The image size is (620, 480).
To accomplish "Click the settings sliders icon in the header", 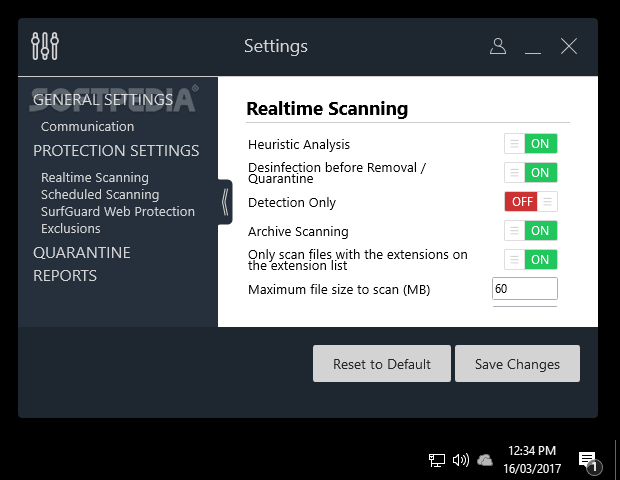I will pyautogui.click(x=45, y=46).
